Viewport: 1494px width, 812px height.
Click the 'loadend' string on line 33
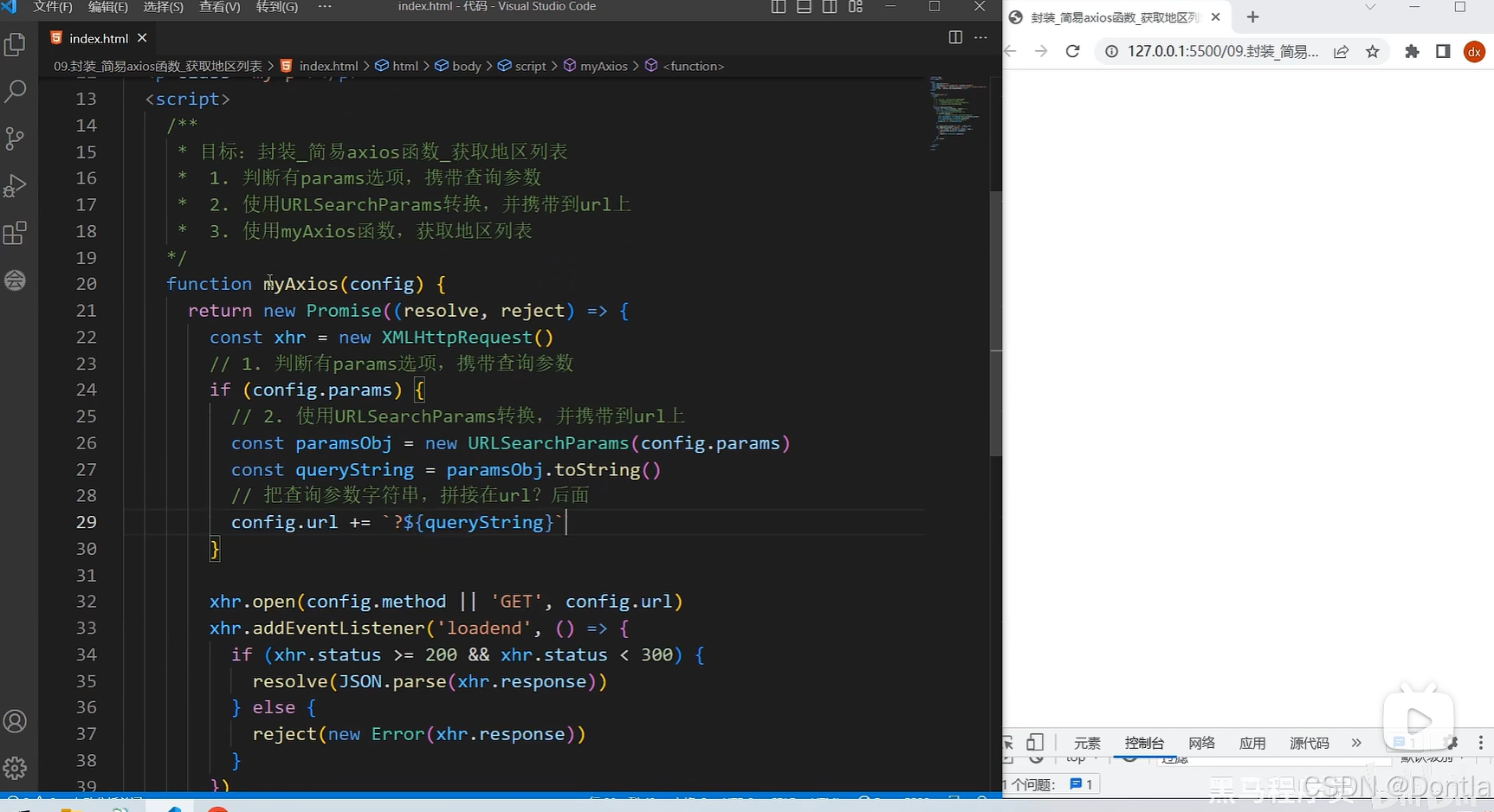pos(484,628)
